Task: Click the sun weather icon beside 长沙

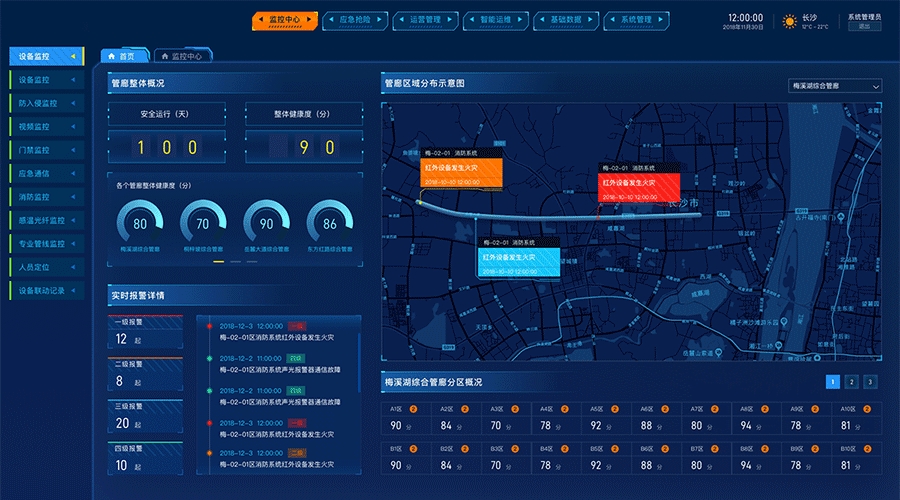Action: 790,22
